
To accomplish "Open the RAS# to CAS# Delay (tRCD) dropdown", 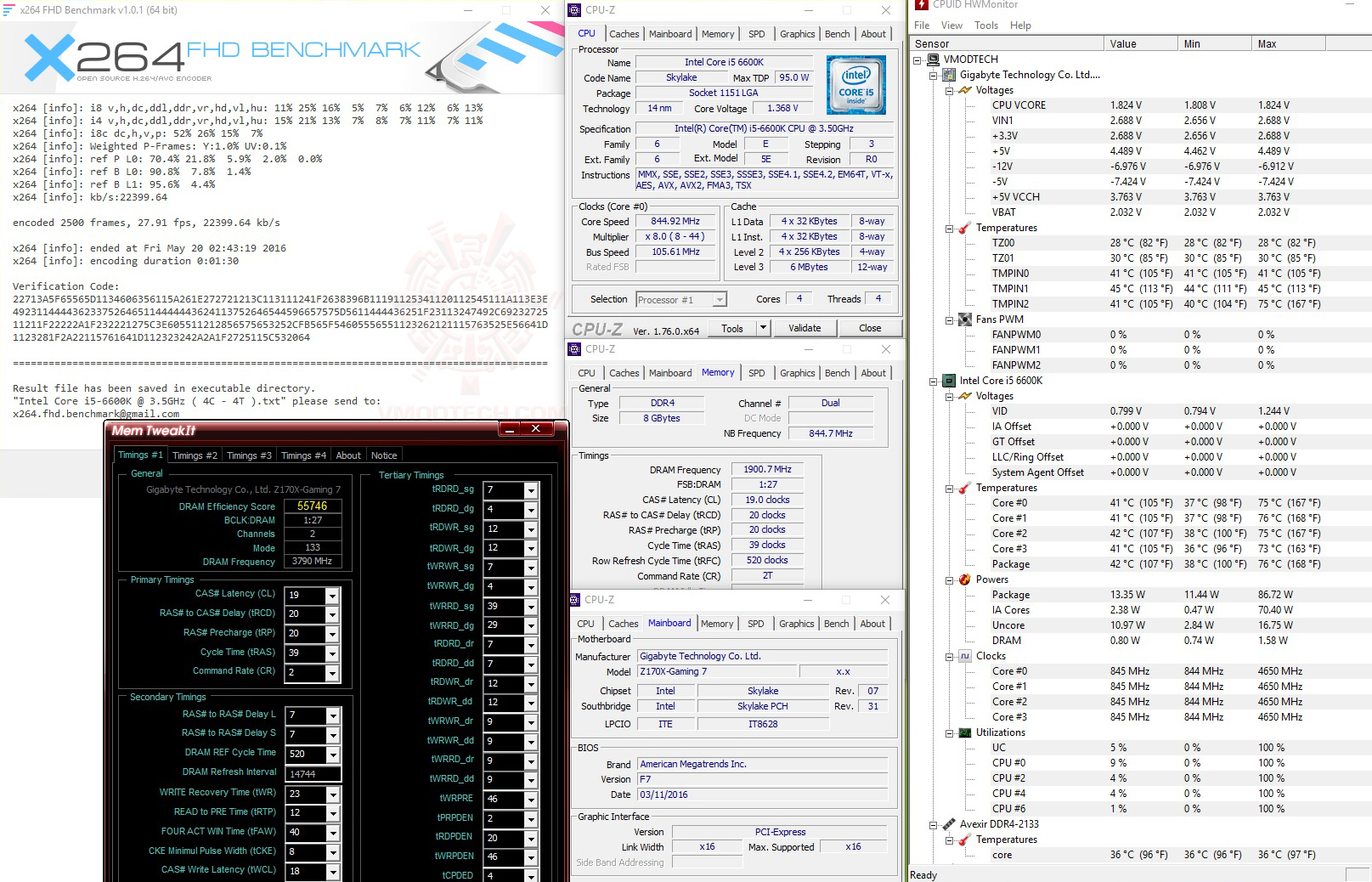I will tap(332, 614).
